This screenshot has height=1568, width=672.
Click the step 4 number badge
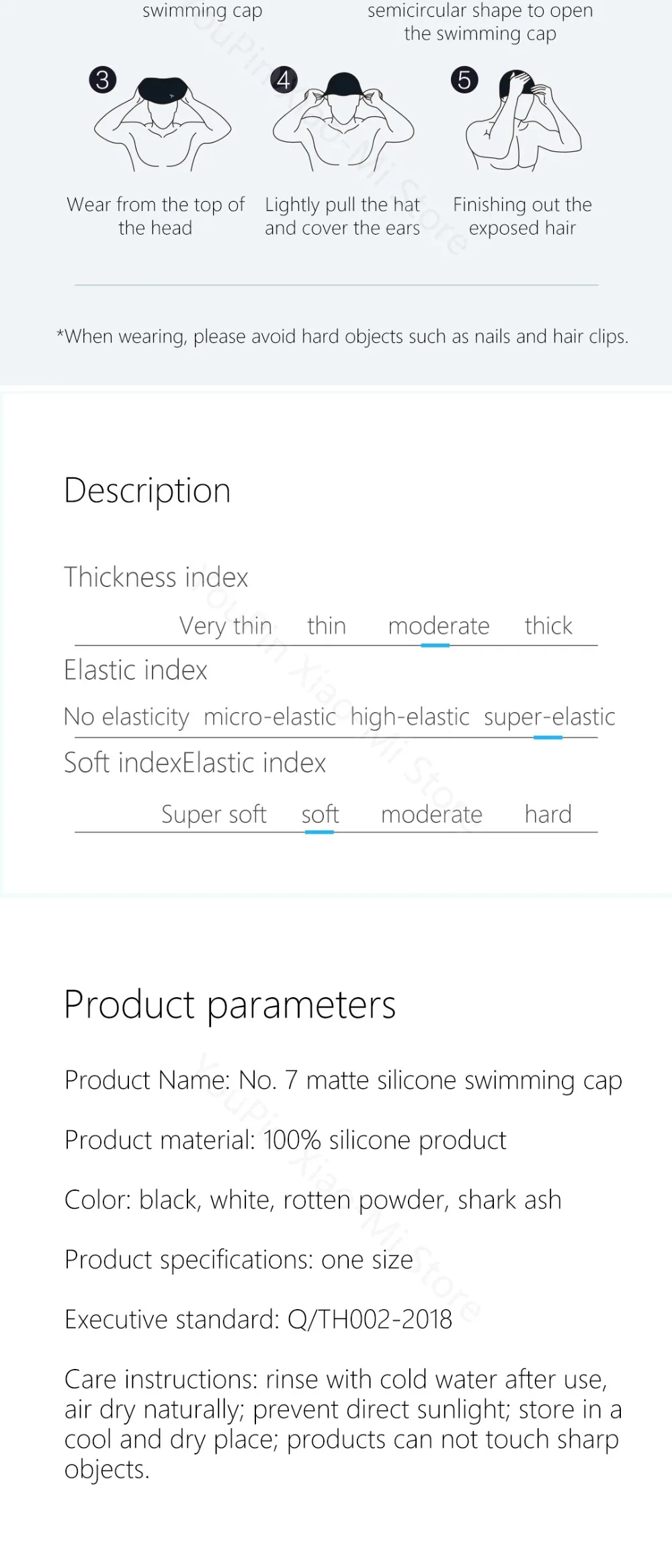tap(284, 80)
